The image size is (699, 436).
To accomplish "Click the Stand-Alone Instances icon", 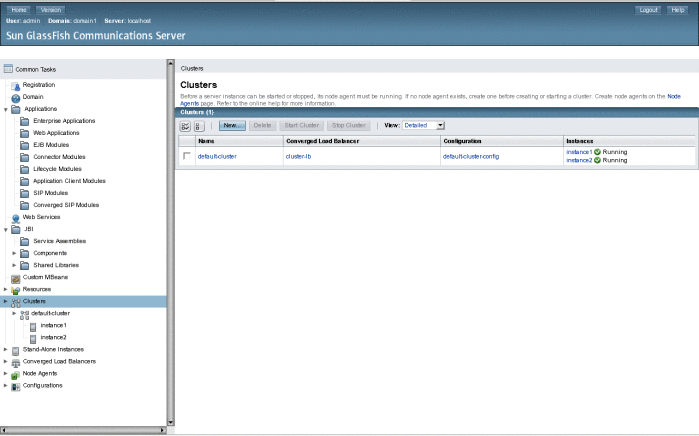I will [x=16, y=350].
